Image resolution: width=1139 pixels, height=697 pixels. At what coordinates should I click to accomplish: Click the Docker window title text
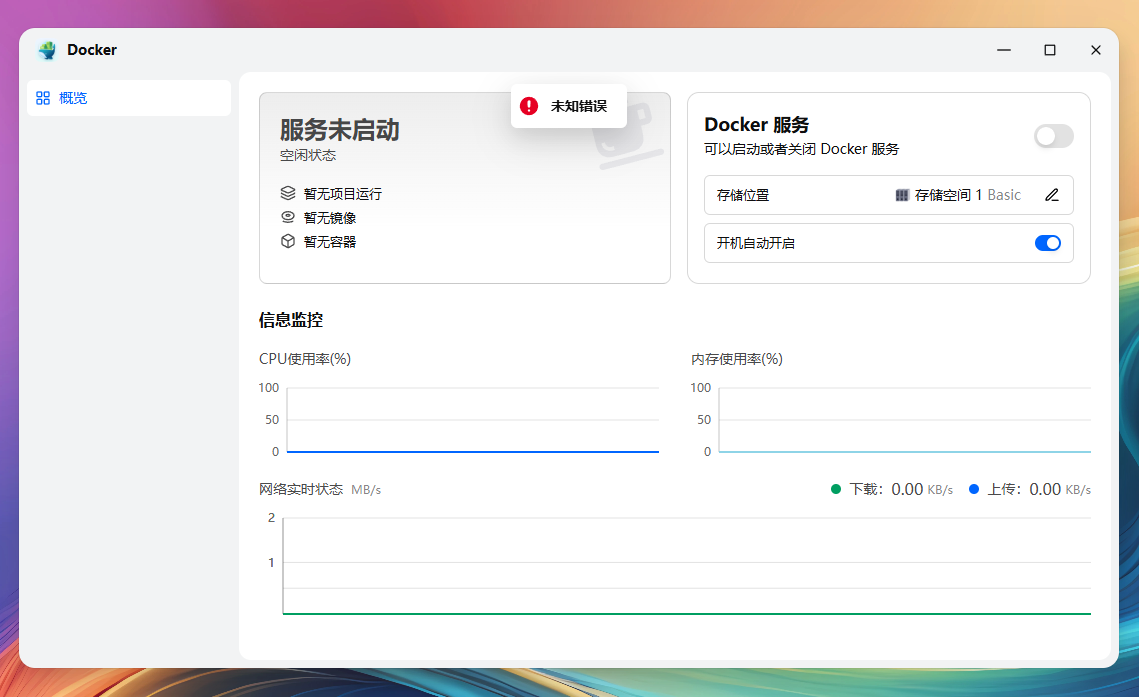[x=92, y=50]
